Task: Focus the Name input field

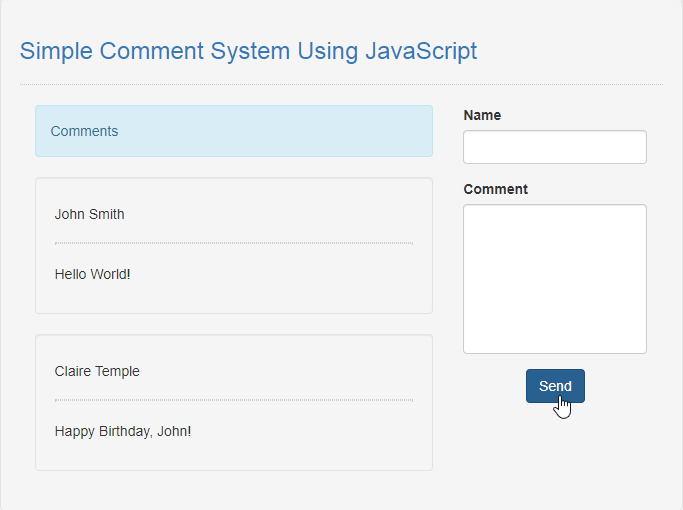Action: 555,147
